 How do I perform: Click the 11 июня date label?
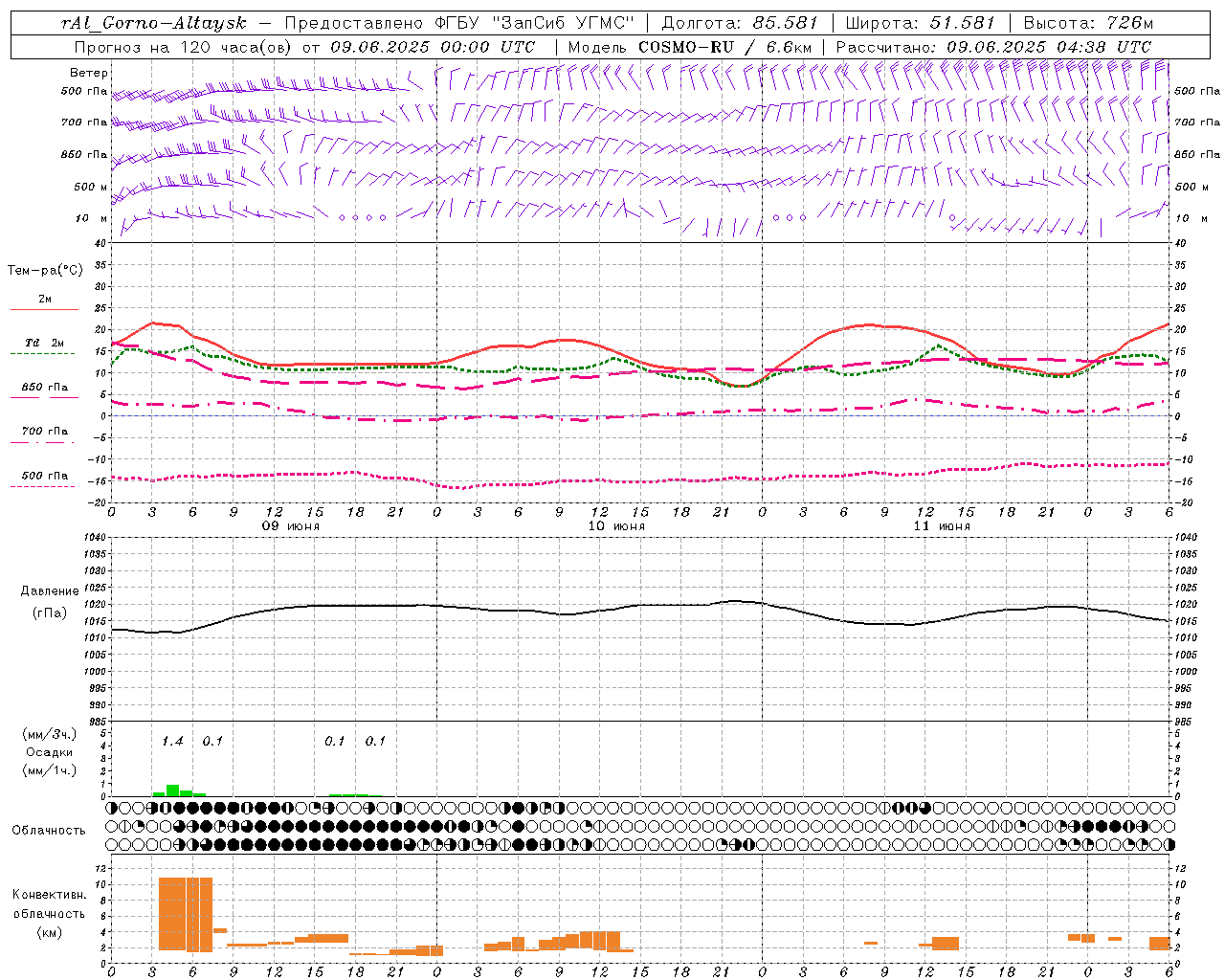(942, 526)
